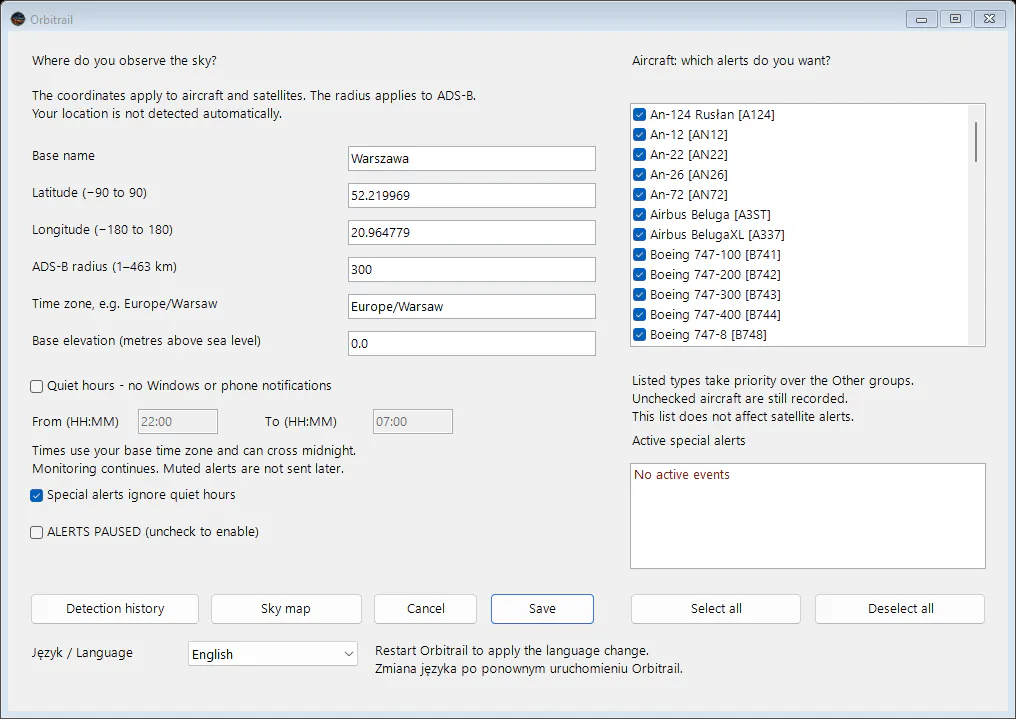Click into the Longitude field

click(472, 233)
